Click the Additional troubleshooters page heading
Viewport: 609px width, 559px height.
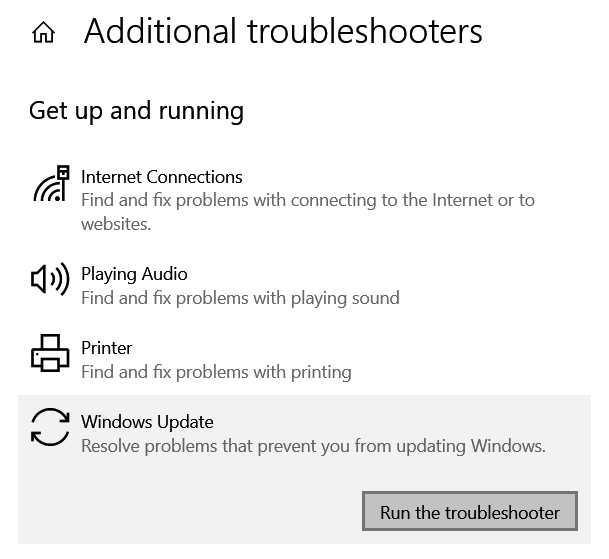(283, 32)
